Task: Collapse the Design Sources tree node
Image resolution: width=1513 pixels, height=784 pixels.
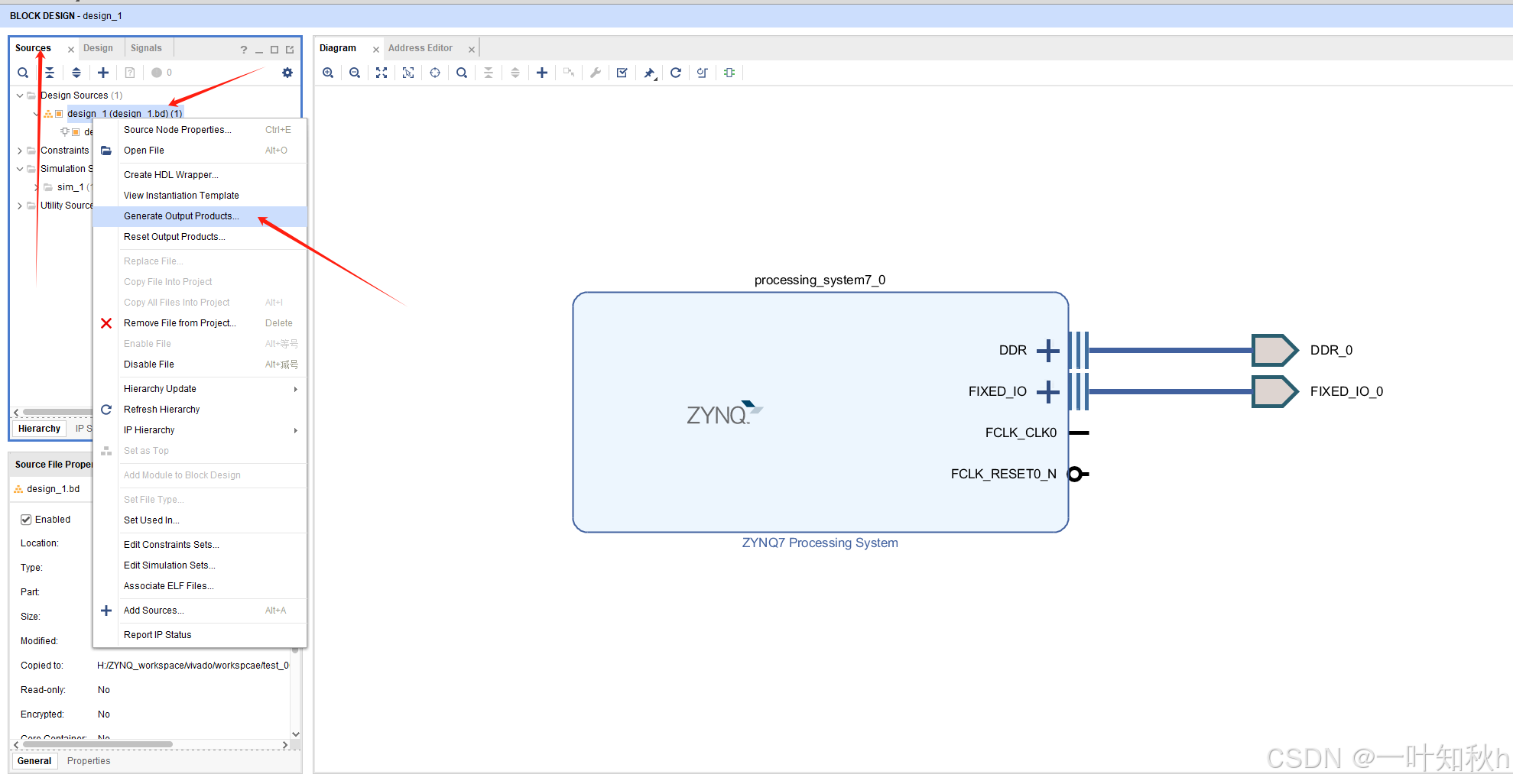Action: tap(20, 96)
